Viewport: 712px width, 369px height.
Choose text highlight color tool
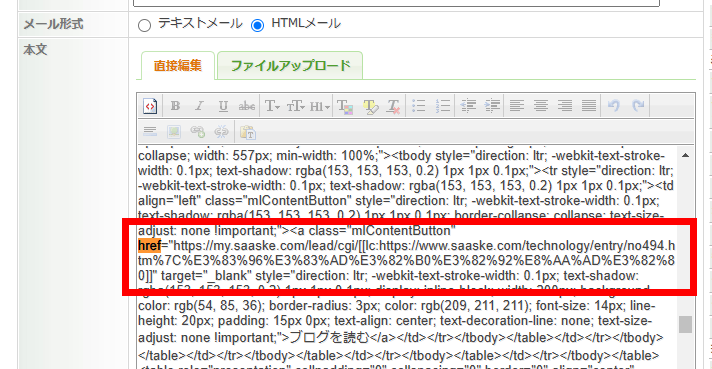(370, 106)
